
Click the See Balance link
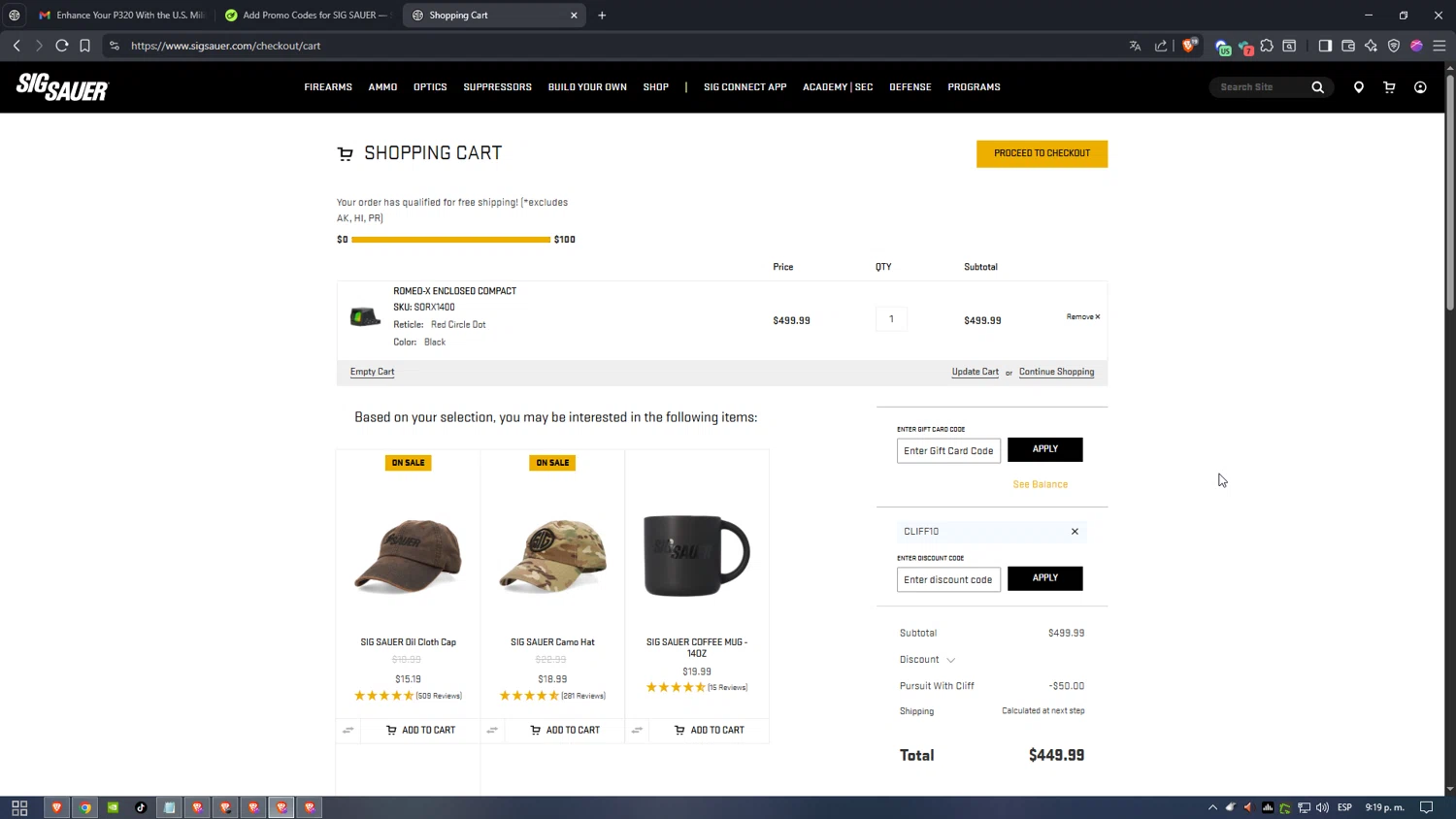coord(1040,484)
